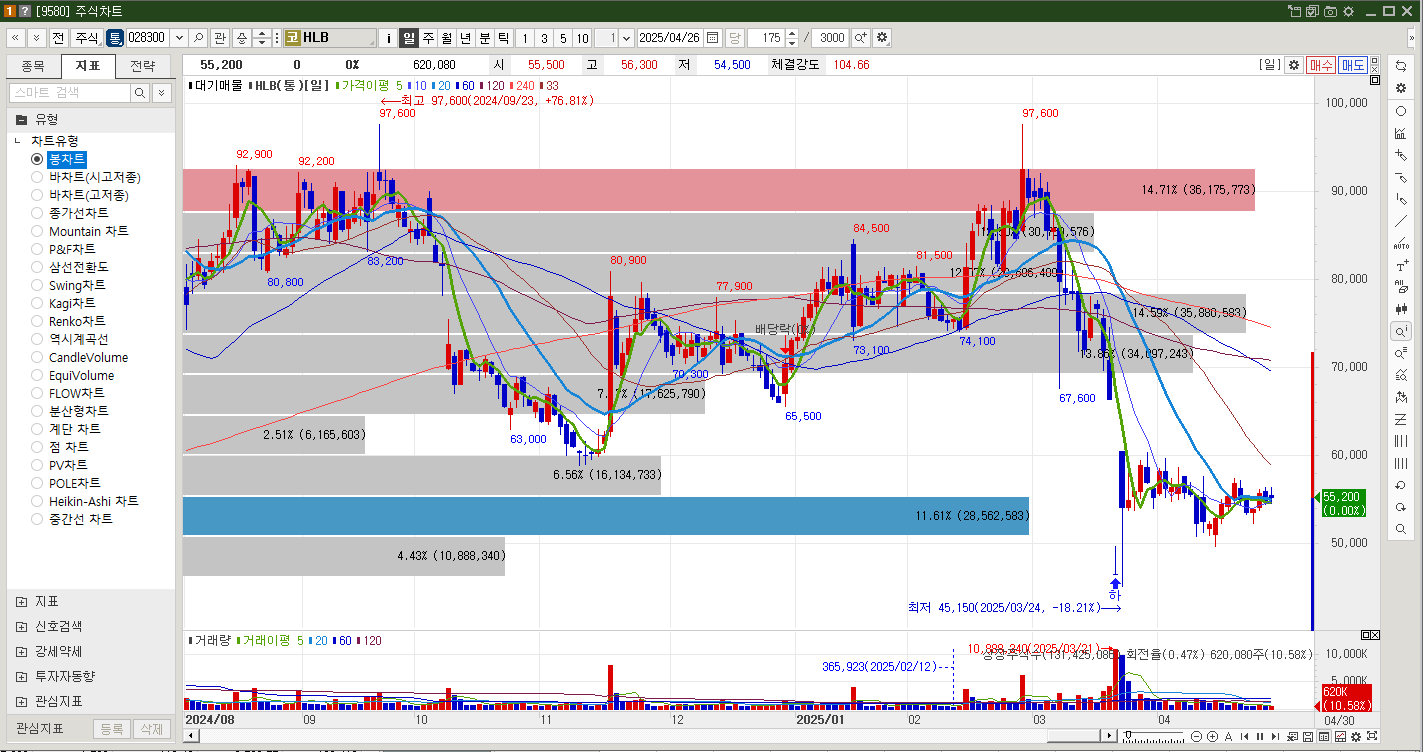Select the text insert T+ tool
1423x752 pixels.
pos(1401,265)
